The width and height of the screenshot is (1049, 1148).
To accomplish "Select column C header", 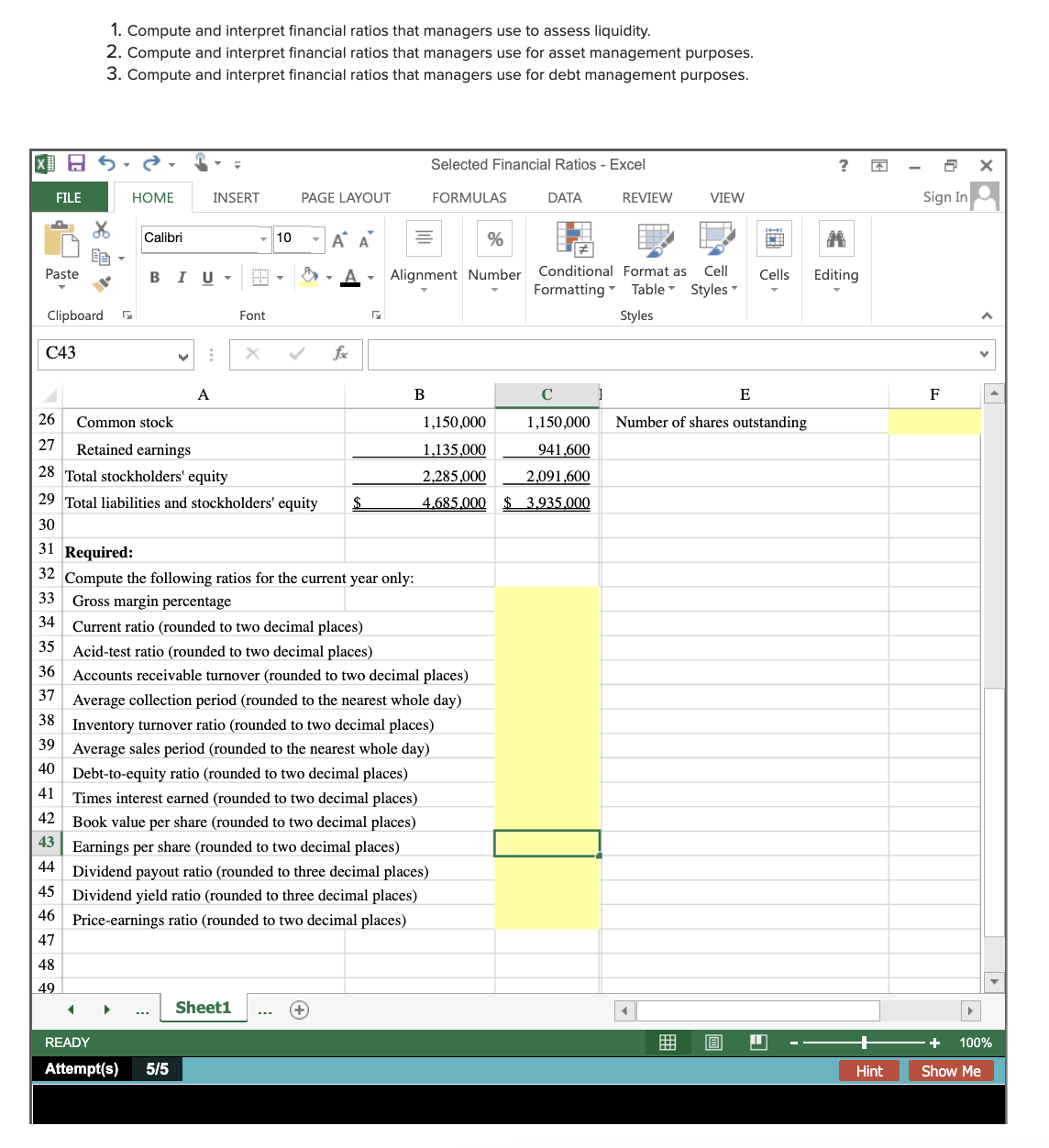I will pyautogui.click(x=547, y=394).
